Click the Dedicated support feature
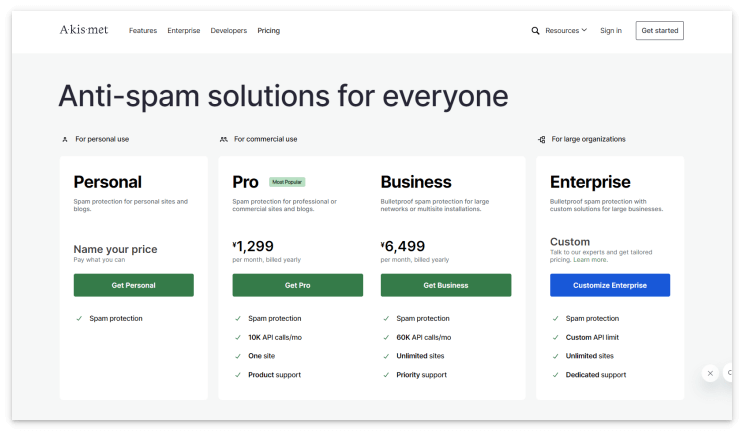 (x=595, y=375)
